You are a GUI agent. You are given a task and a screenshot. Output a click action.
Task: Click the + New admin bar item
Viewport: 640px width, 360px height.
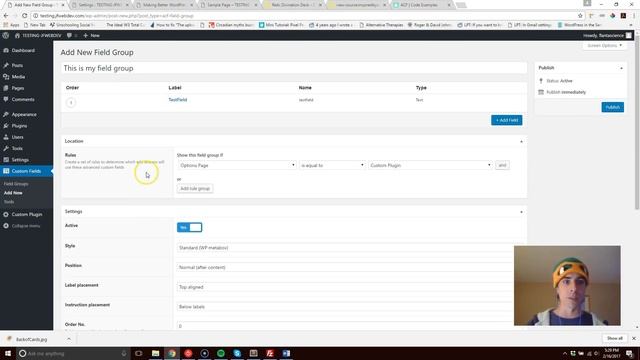pyautogui.click(x=91, y=36)
